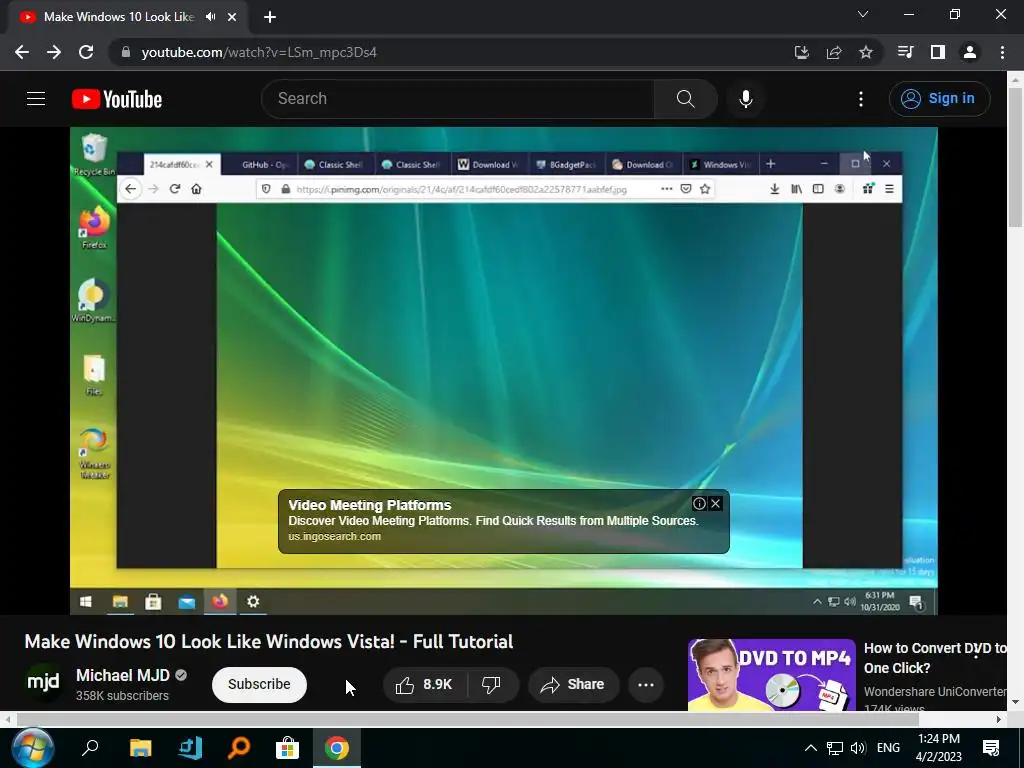
Task: Open taskbar Search magnifier
Action: tap(89, 748)
